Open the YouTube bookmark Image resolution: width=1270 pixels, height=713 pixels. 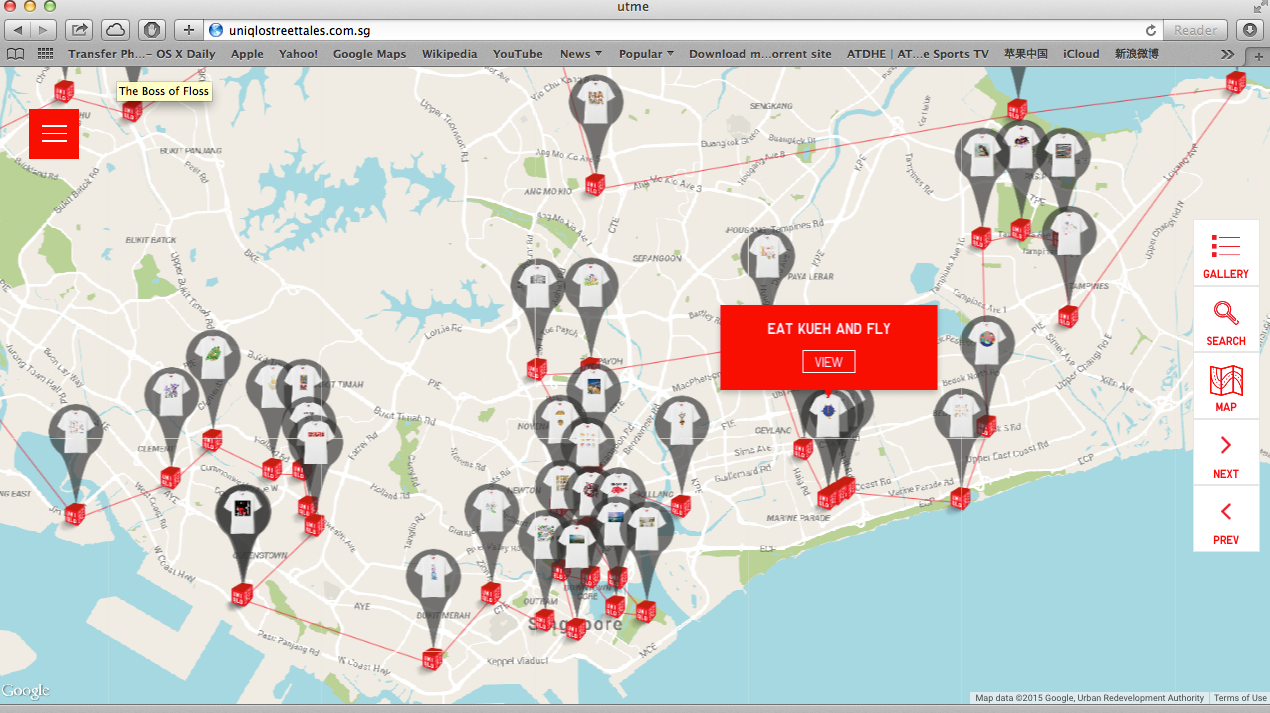[518, 54]
